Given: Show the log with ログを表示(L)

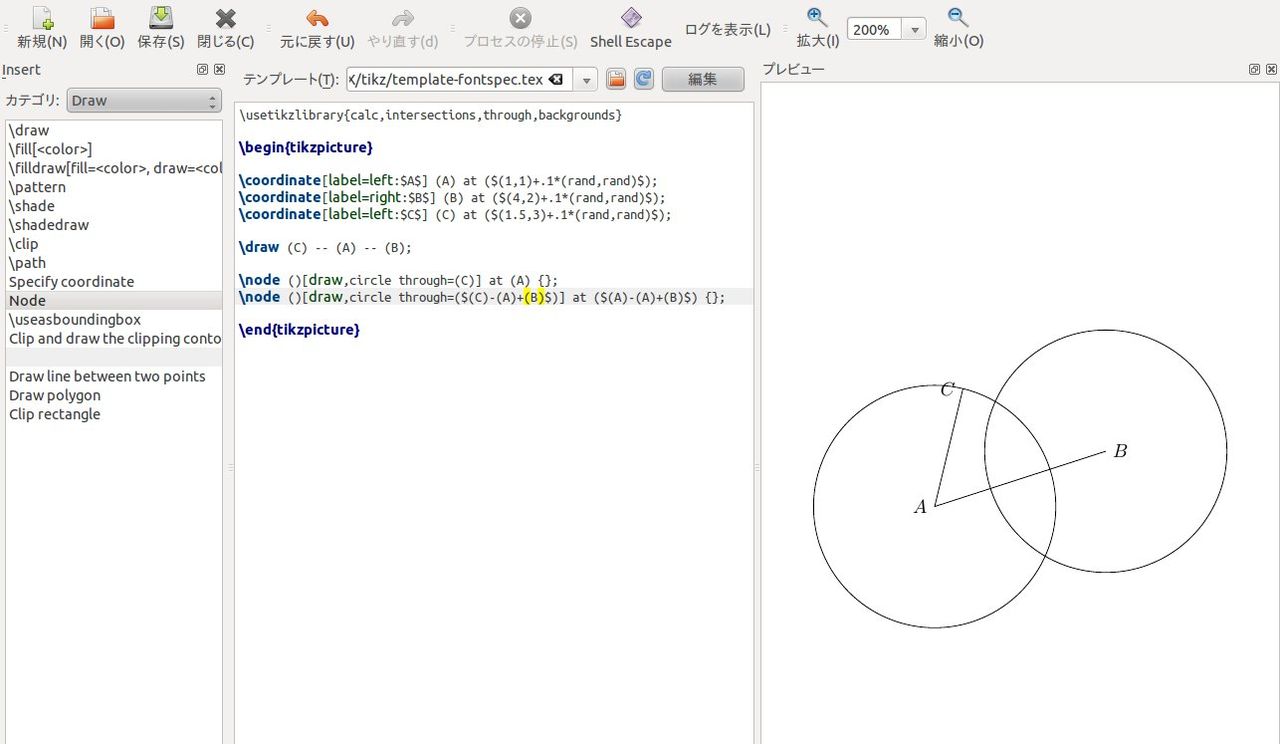Looking at the screenshot, I should [x=728, y=29].
